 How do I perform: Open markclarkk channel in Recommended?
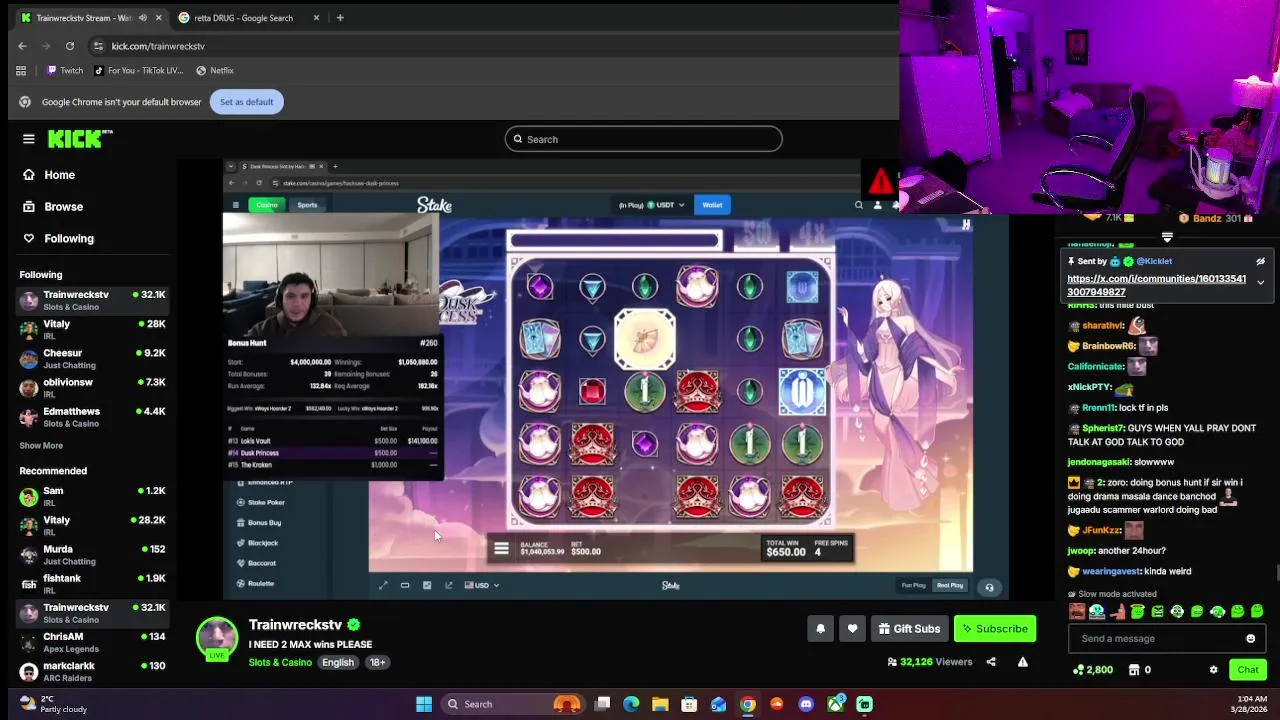92,671
